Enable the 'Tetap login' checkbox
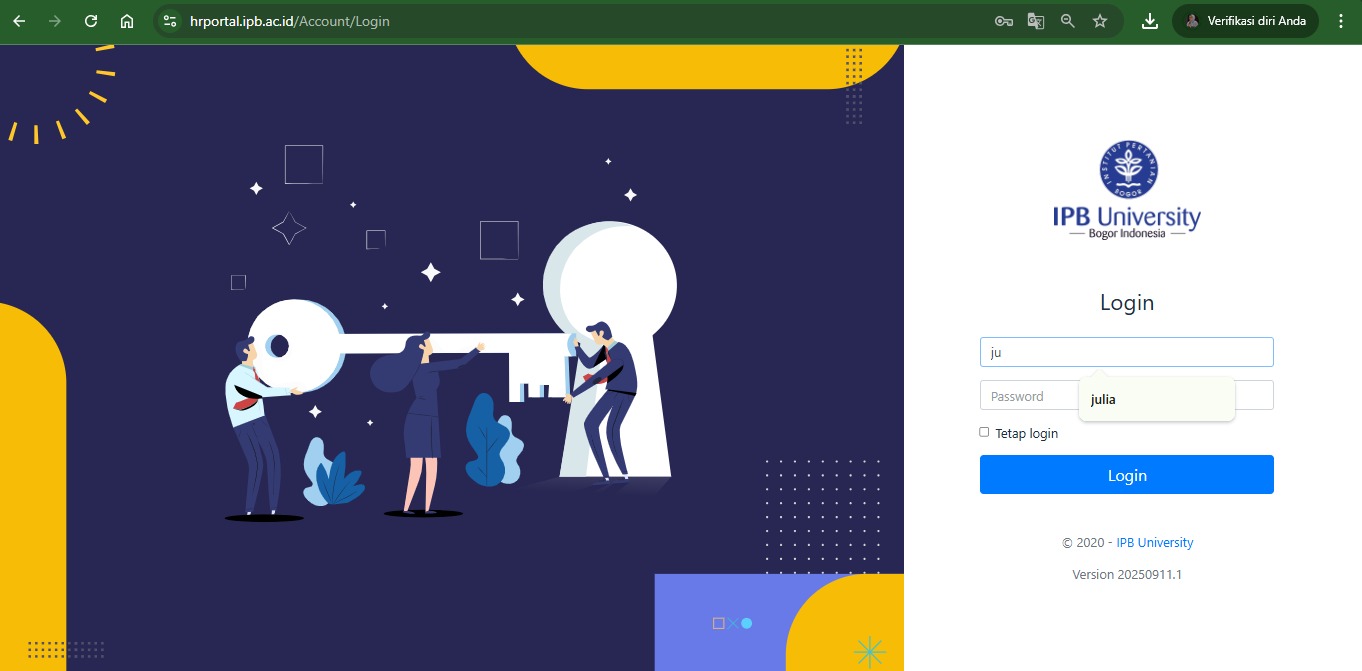 (x=984, y=432)
